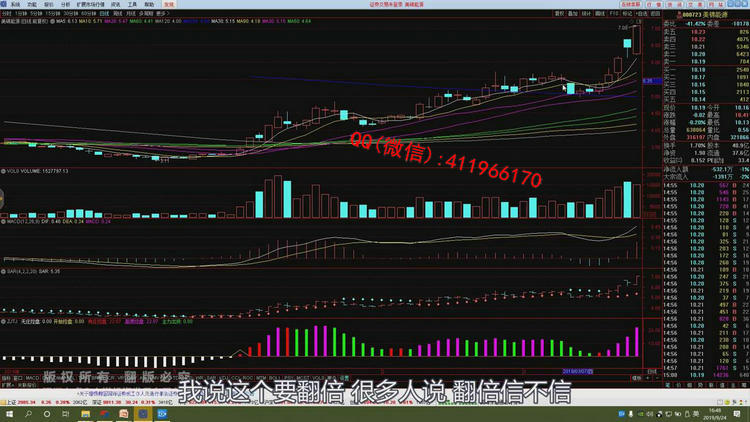Select the MACD indicator tab at bottom
The width and height of the screenshot is (750, 422).
(32, 378)
